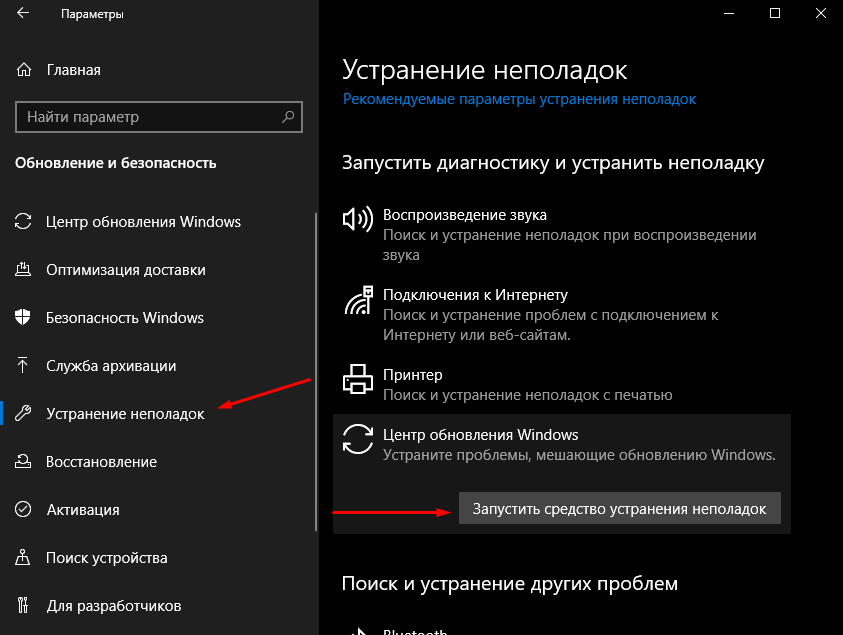Go to Активация section
843x635 pixels.
83,510
